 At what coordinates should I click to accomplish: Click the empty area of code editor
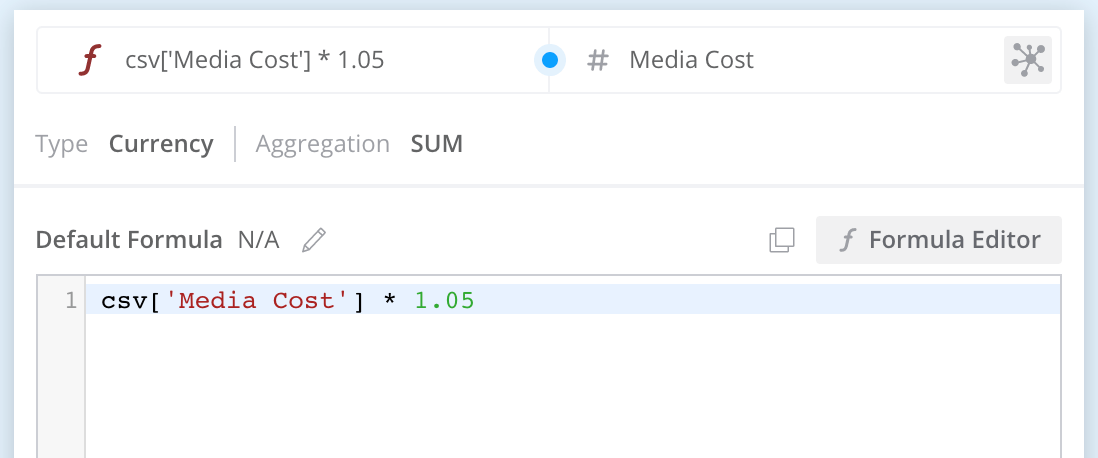[570, 390]
